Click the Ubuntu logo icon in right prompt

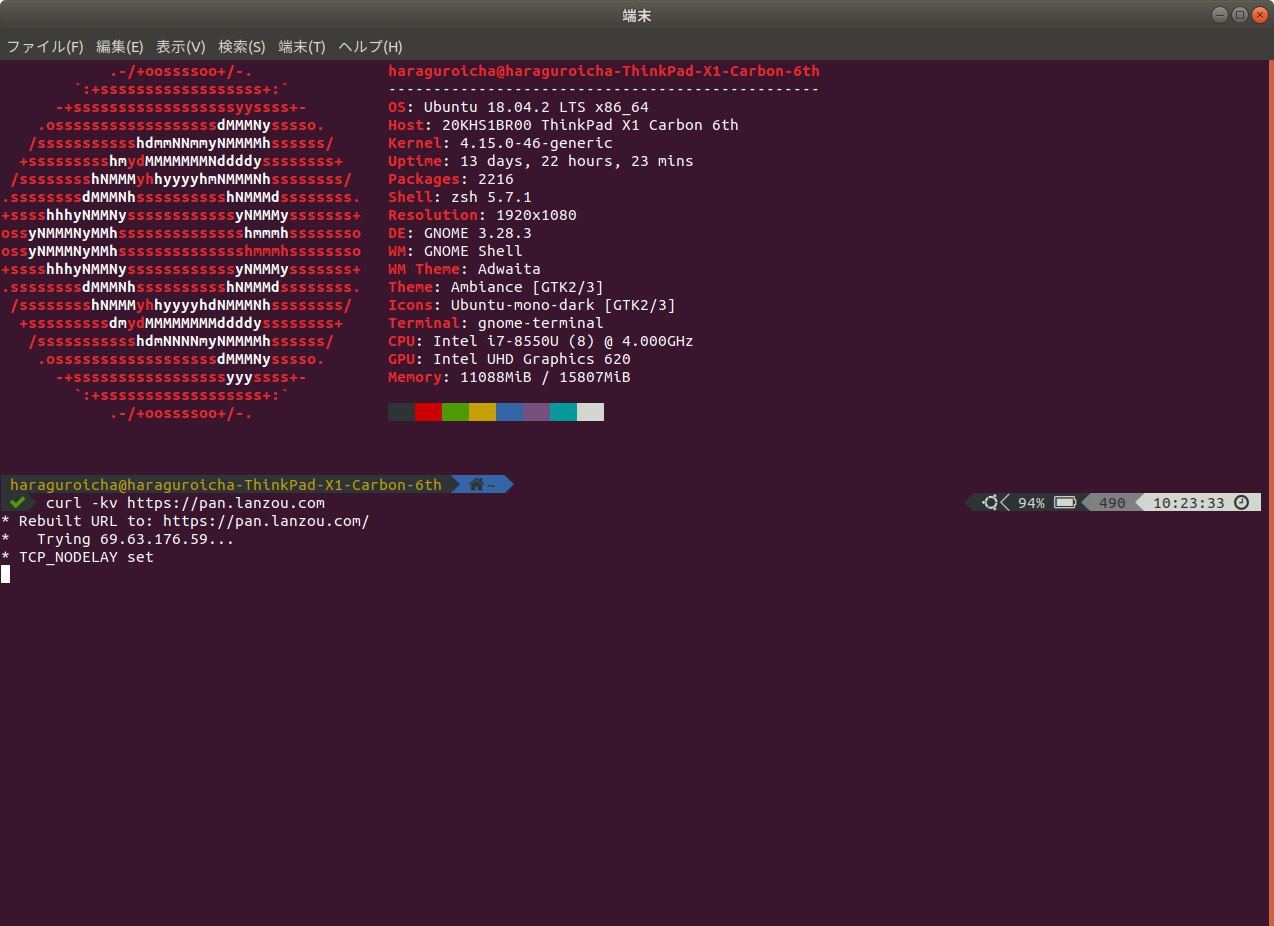(x=990, y=503)
